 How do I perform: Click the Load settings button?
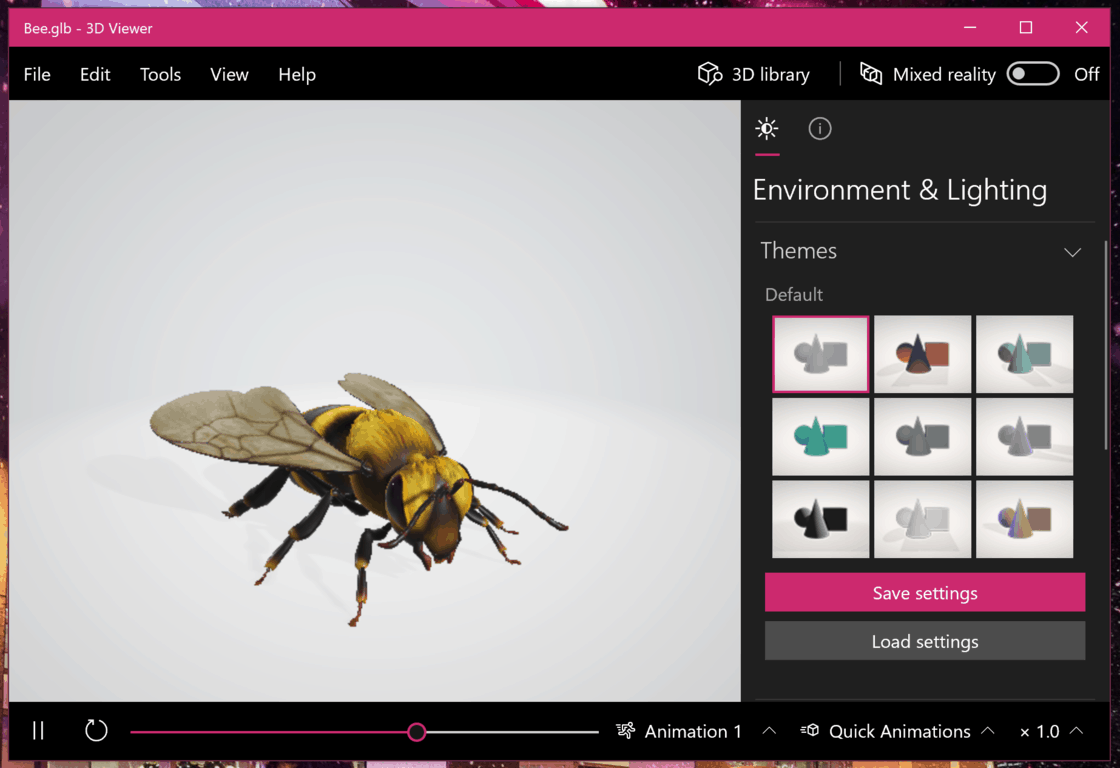point(925,641)
